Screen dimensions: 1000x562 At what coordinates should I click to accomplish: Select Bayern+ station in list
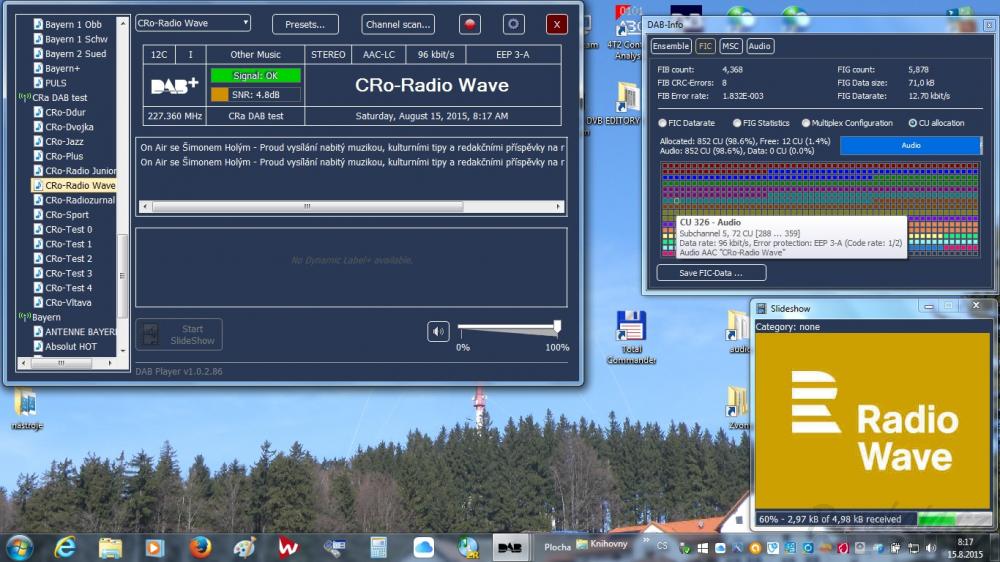coord(62,68)
